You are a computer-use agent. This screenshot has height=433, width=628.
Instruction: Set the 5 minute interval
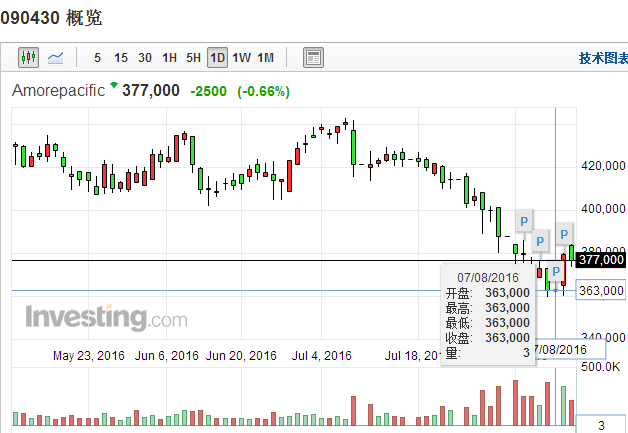coord(97,58)
